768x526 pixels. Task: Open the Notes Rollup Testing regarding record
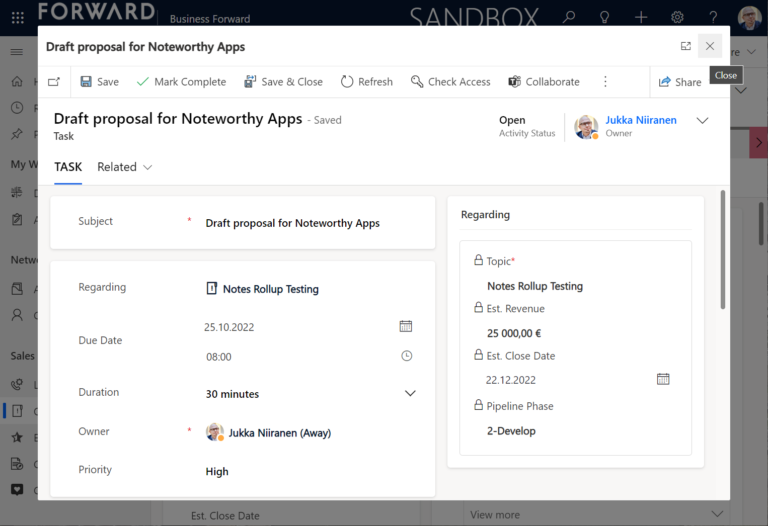point(270,289)
